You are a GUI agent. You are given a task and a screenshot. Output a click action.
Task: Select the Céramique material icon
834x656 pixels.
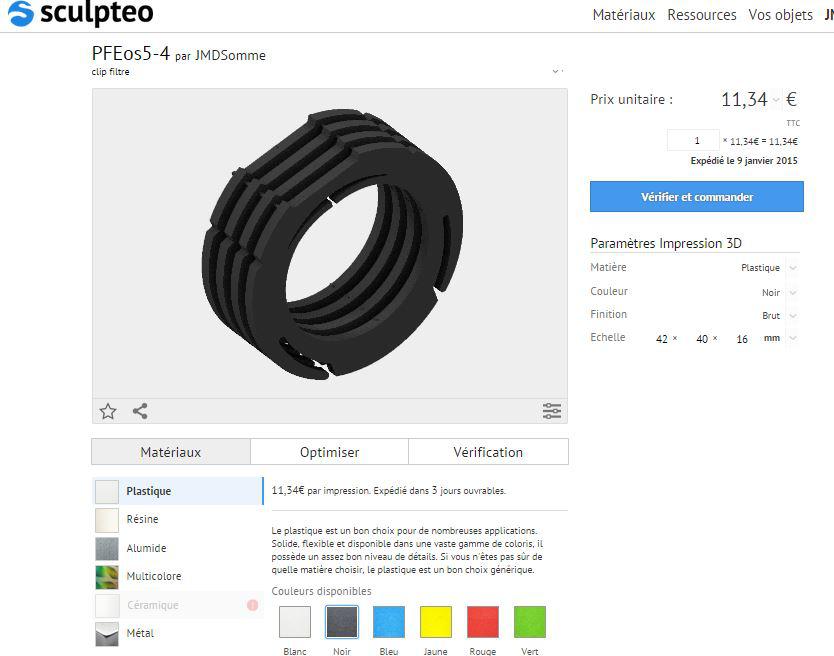(x=107, y=605)
